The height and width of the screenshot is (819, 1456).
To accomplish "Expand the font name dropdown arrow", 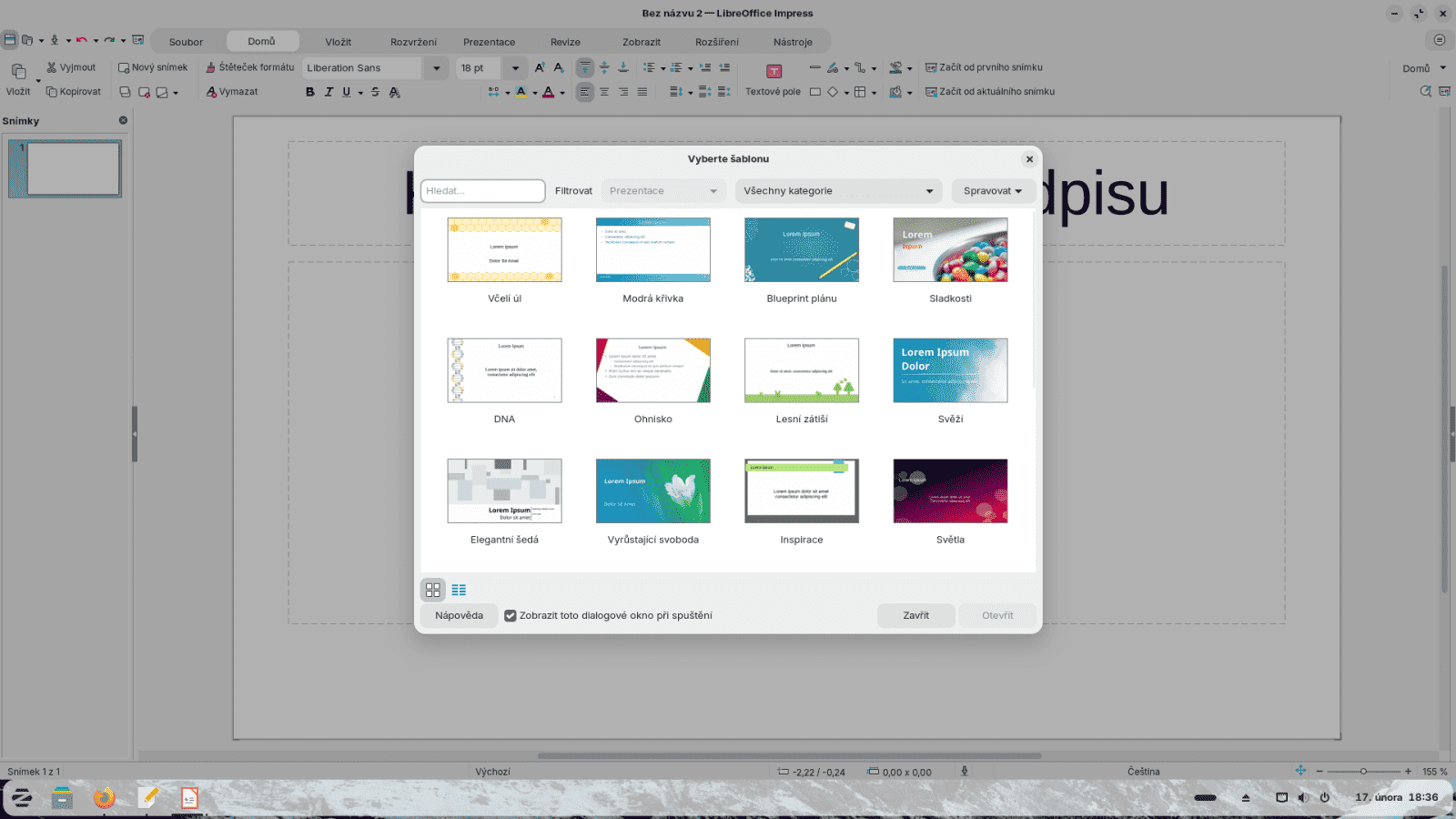I will (x=437, y=68).
